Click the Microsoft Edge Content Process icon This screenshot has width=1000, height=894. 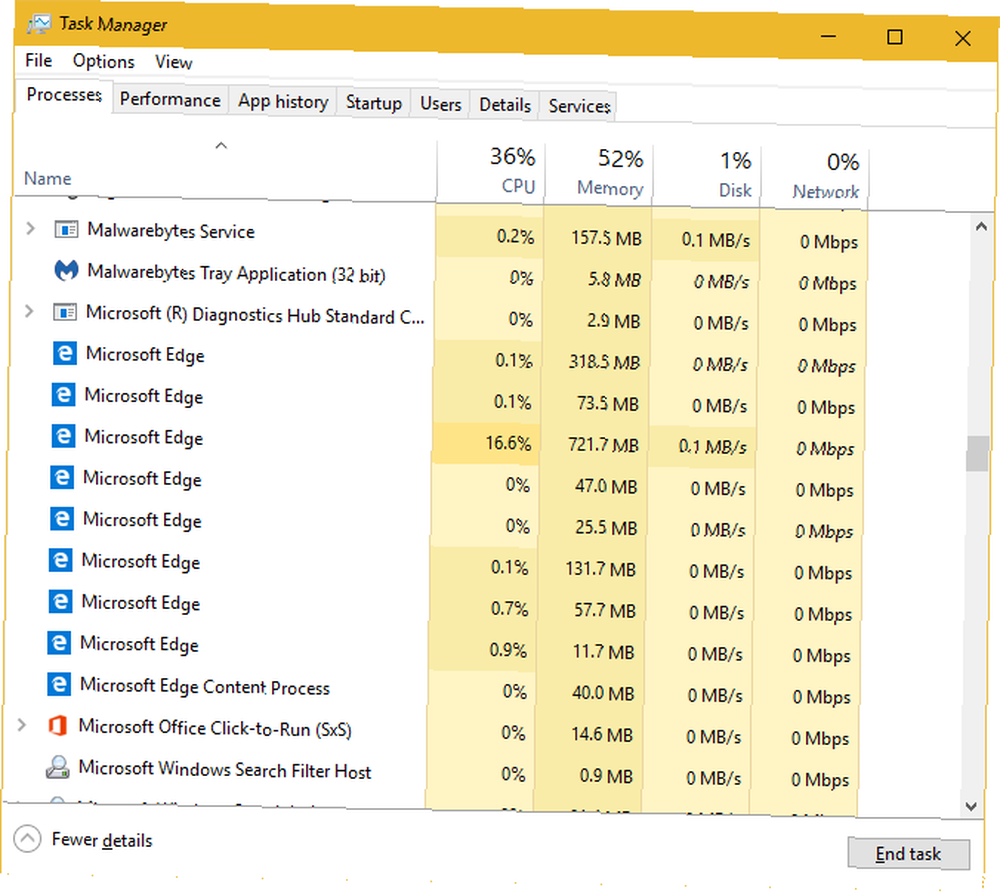[59, 684]
